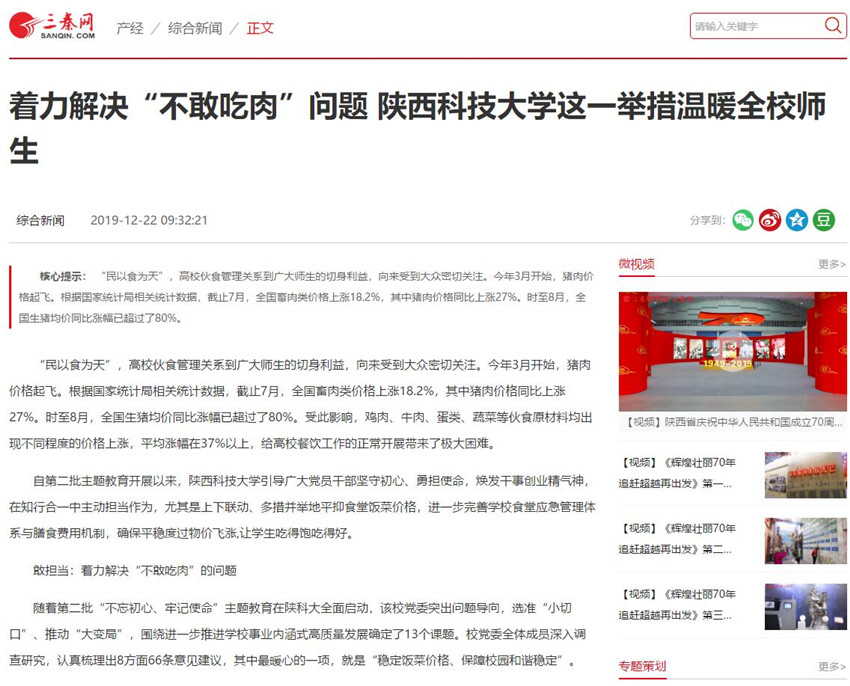The image size is (850, 686).
Task: Share to Douban using green 豆 icon
Action: (824, 220)
